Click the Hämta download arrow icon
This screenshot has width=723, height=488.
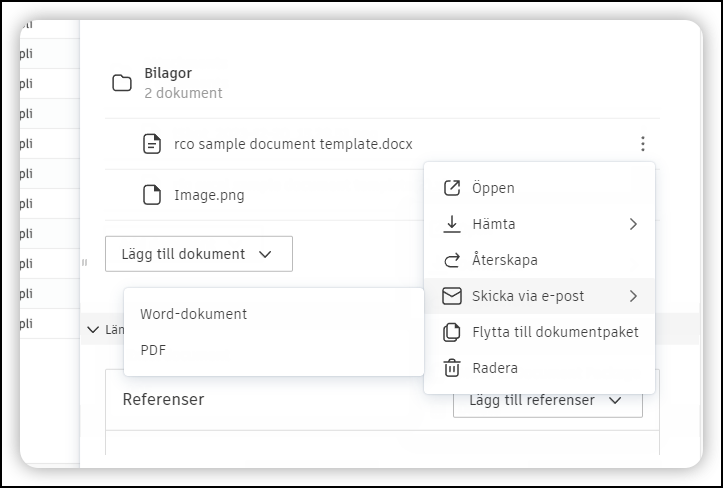coord(452,224)
